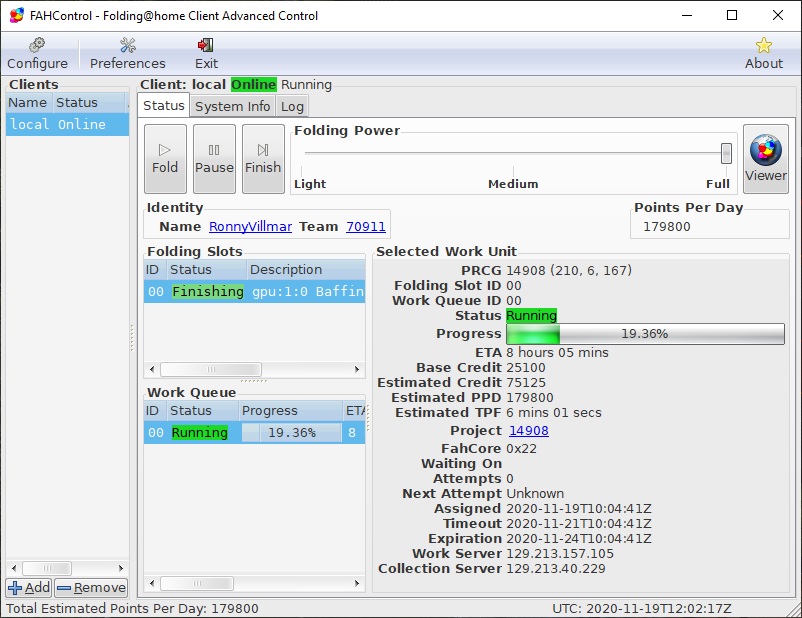This screenshot has height=618, width=802.
Task: Click the Status column header in Clients
Action: click(x=88, y=103)
